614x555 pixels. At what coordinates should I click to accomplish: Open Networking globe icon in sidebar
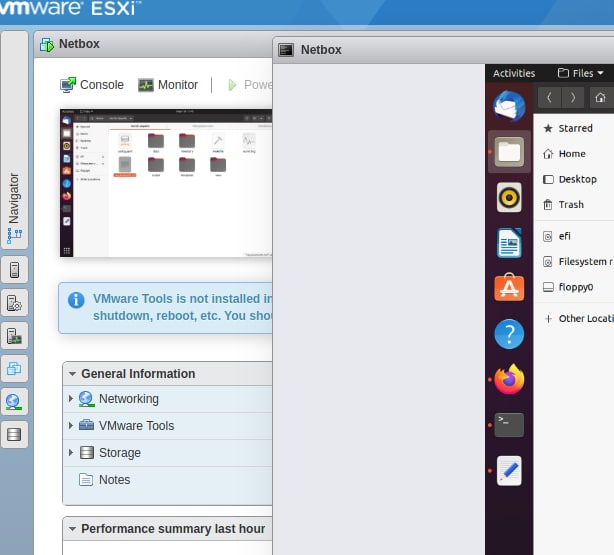[x=14, y=401]
